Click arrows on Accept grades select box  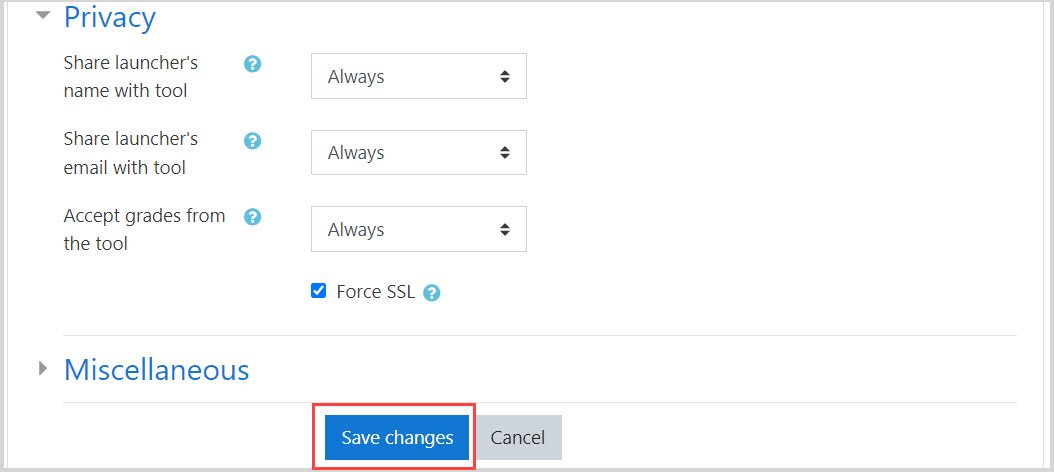pos(505,230)
